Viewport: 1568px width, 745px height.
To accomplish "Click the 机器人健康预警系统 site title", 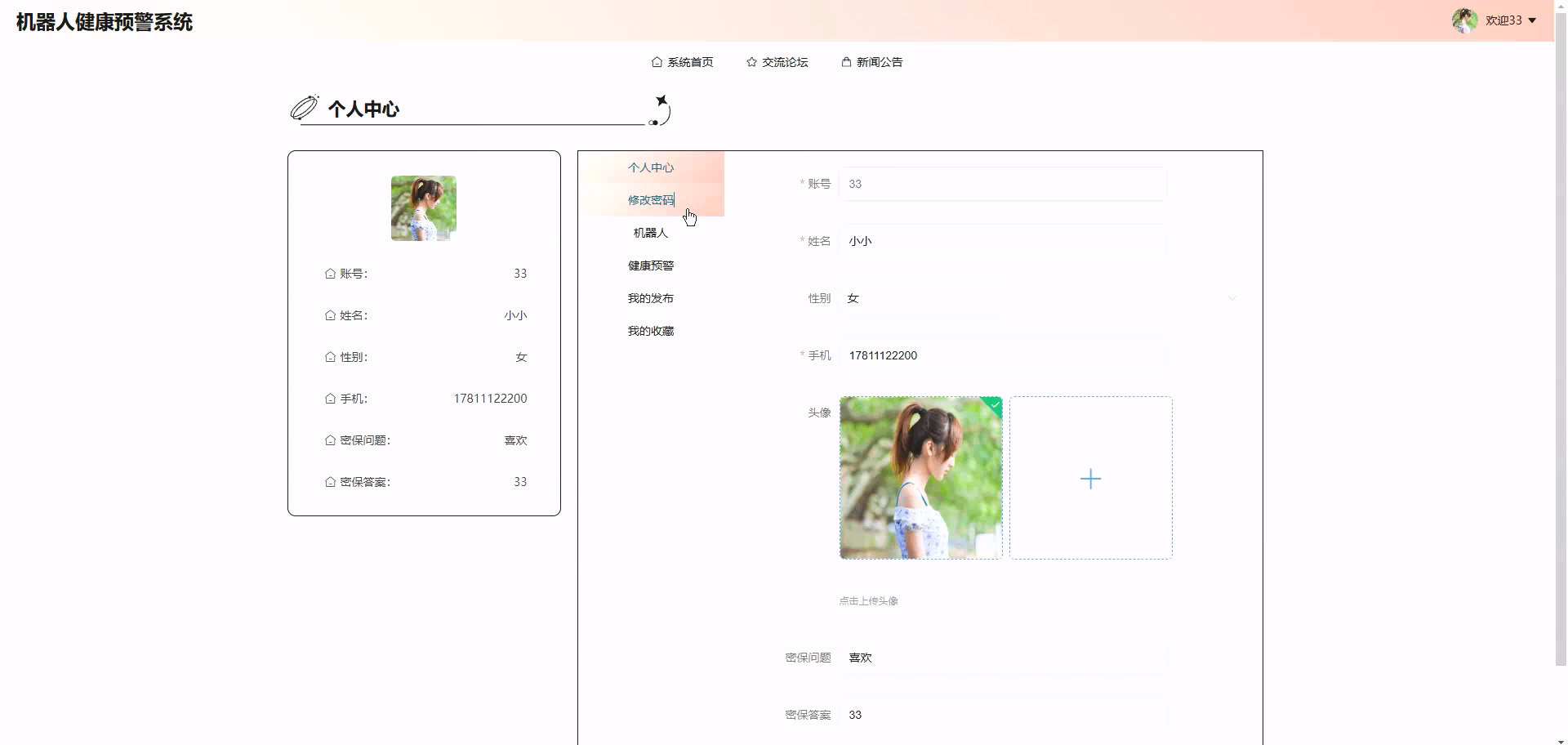I will click(105, 22).
